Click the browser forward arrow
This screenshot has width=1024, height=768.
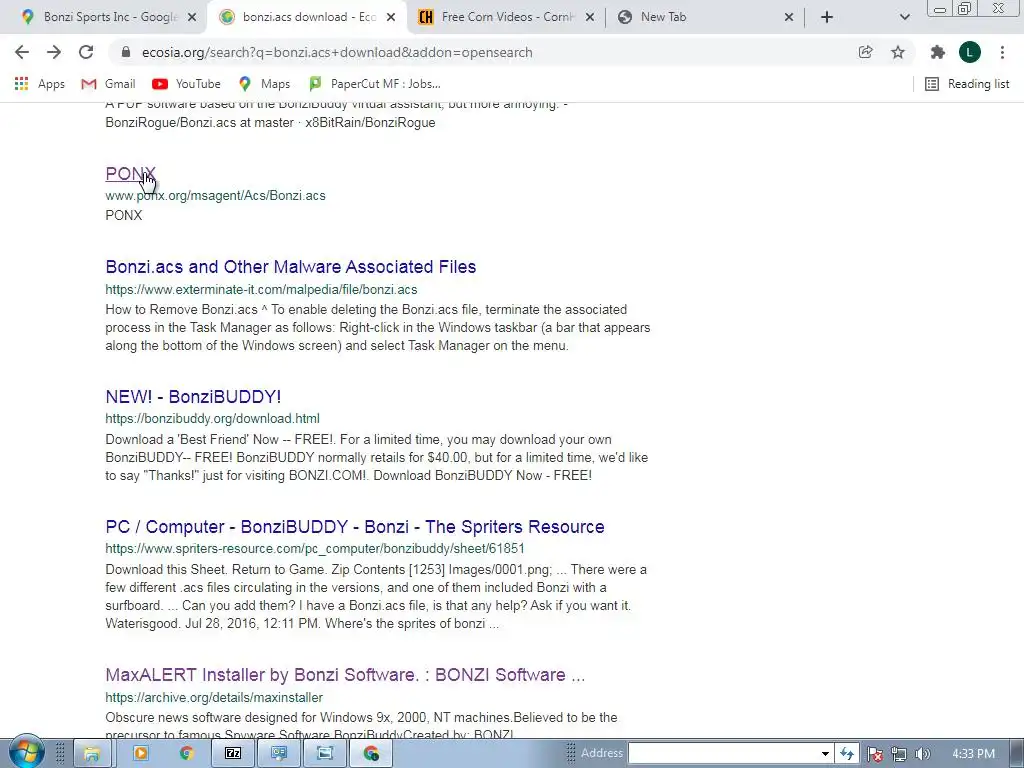coord(54,52)
